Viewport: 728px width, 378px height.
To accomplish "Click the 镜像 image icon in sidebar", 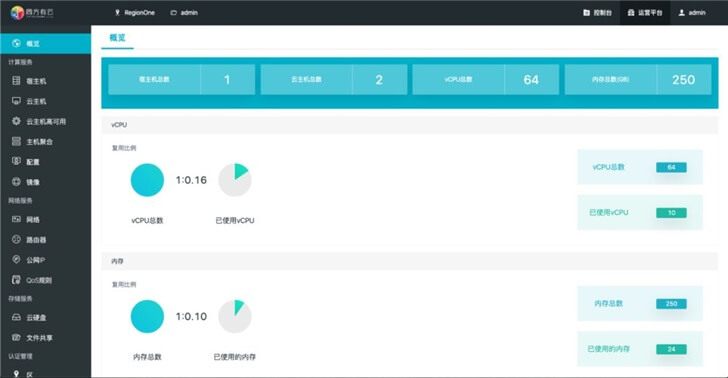I will pos(16,182).
